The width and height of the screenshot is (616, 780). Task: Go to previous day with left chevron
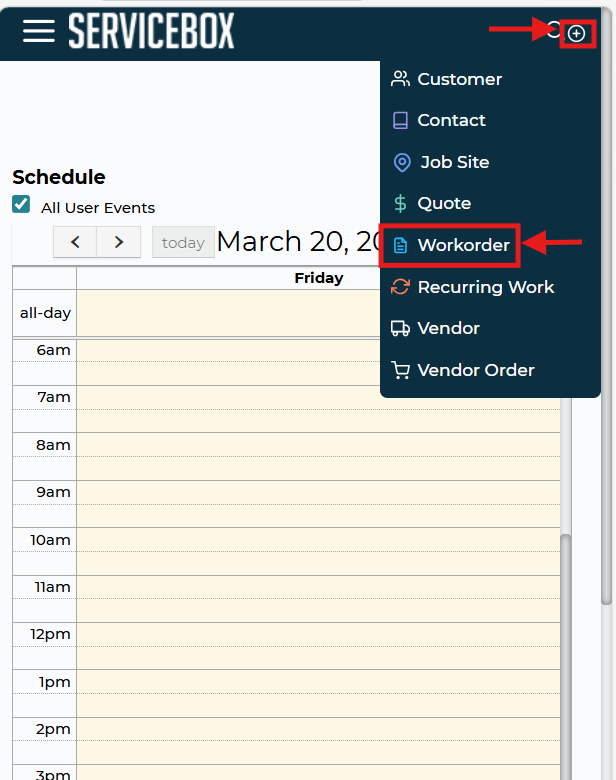(x=75, y=242)
